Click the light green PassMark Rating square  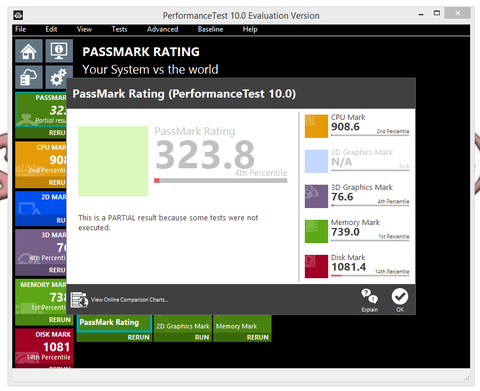click(x=113, y=161)
